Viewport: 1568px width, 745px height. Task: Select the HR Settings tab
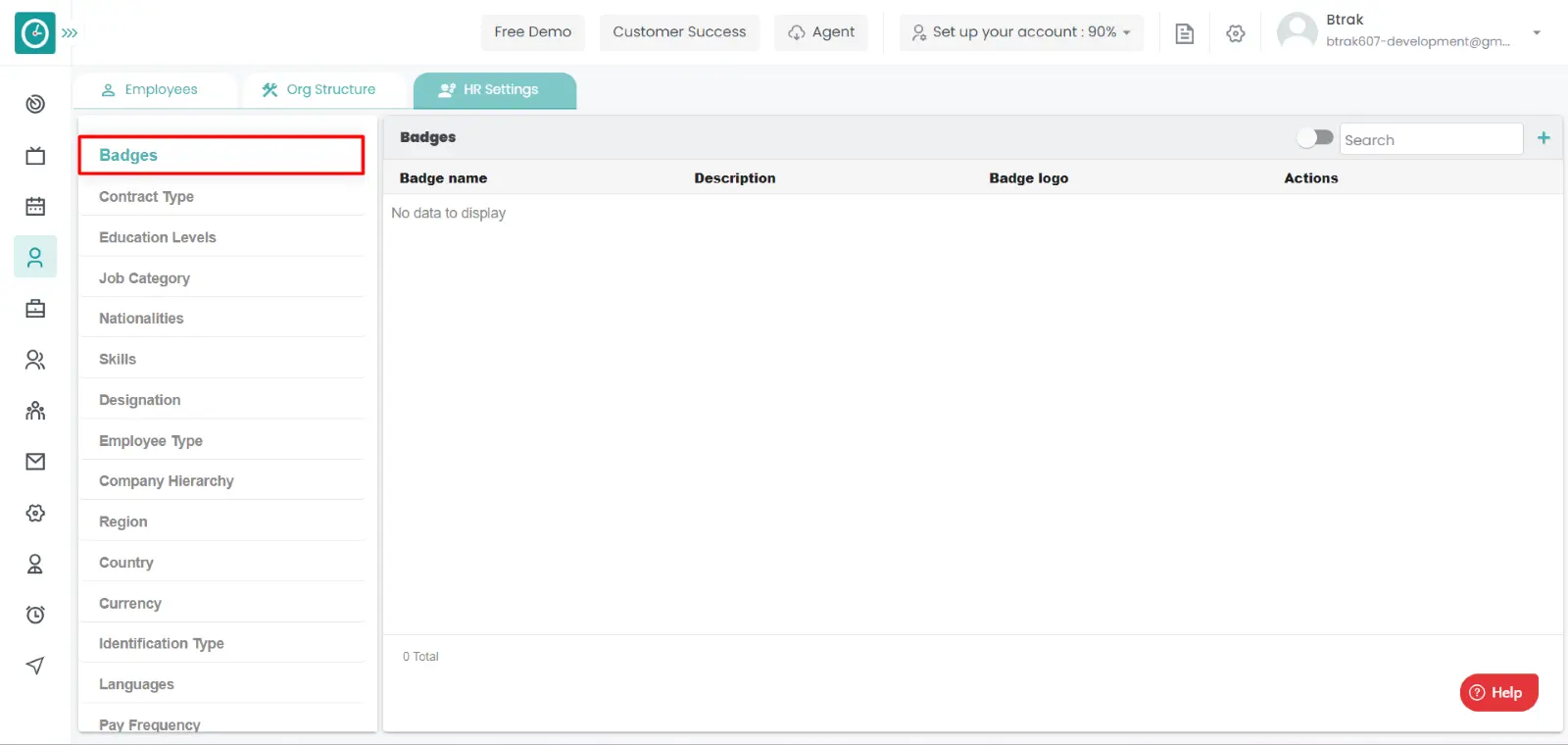495,90
